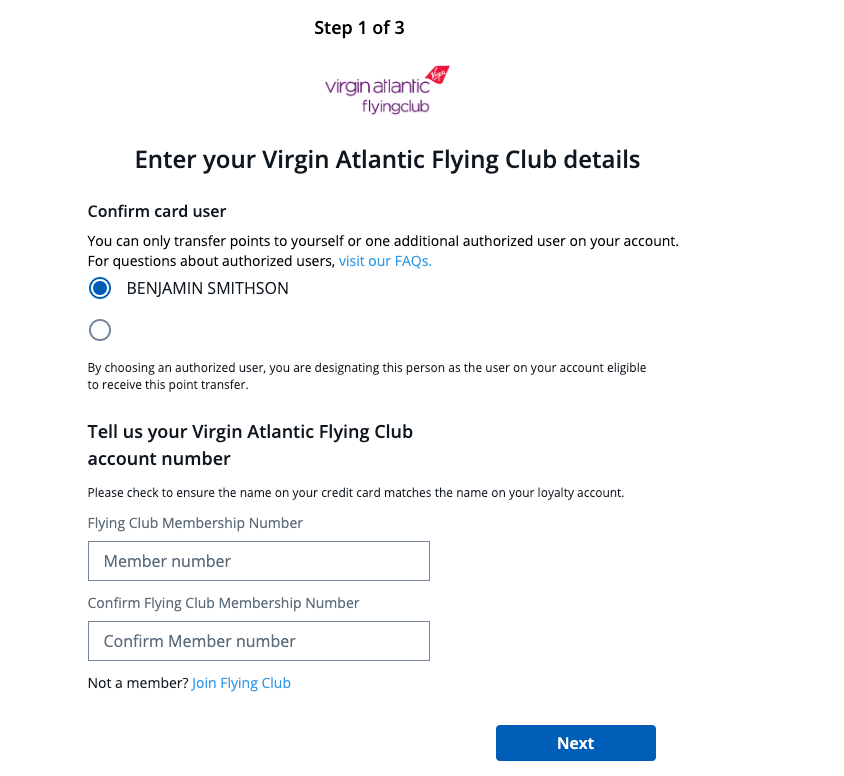Click the Not a member? text
The width and height of the screenshot is (844, 776).
tap(138, 683)
